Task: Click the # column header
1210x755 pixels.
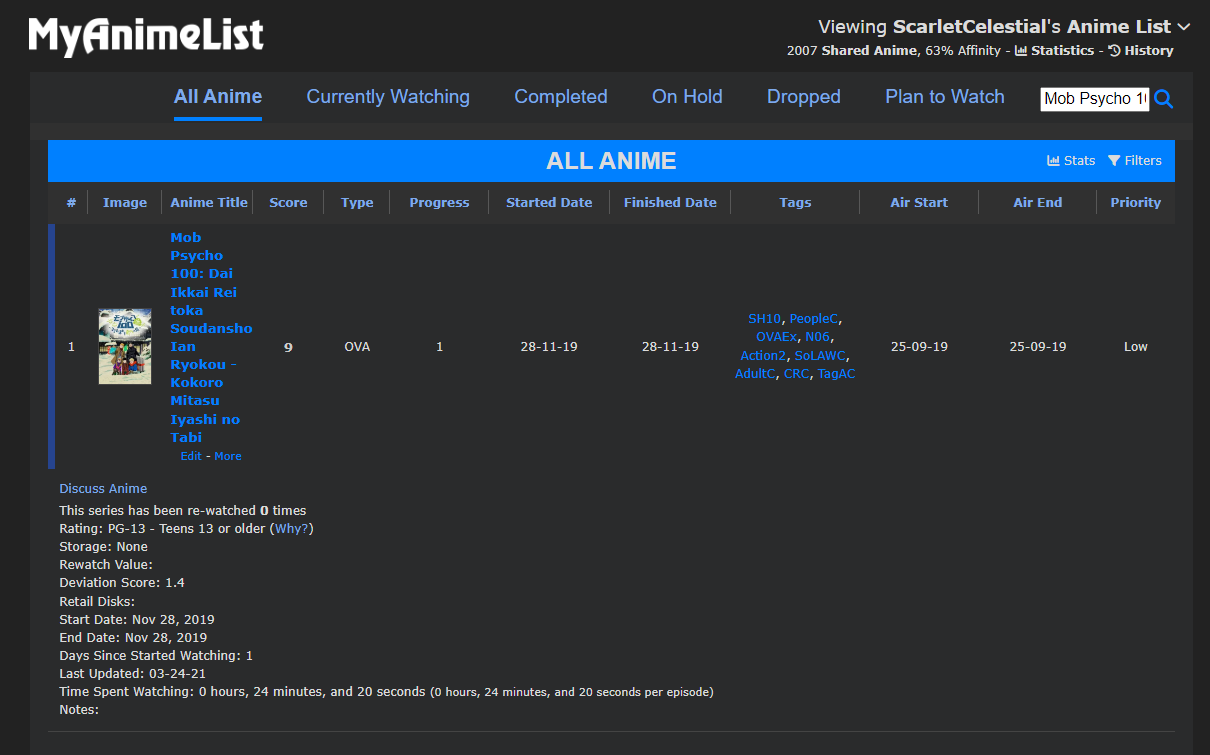Action: pos(71,202)
